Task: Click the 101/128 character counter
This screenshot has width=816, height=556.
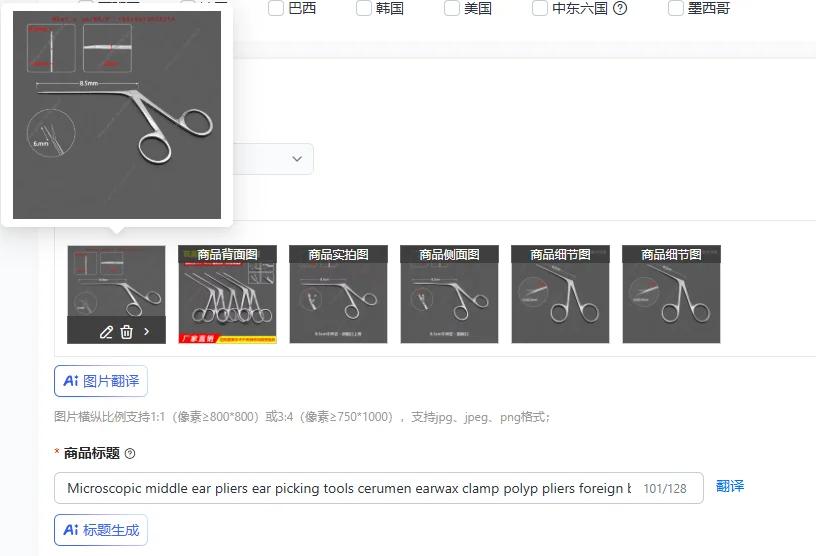Action: [665, 488]
